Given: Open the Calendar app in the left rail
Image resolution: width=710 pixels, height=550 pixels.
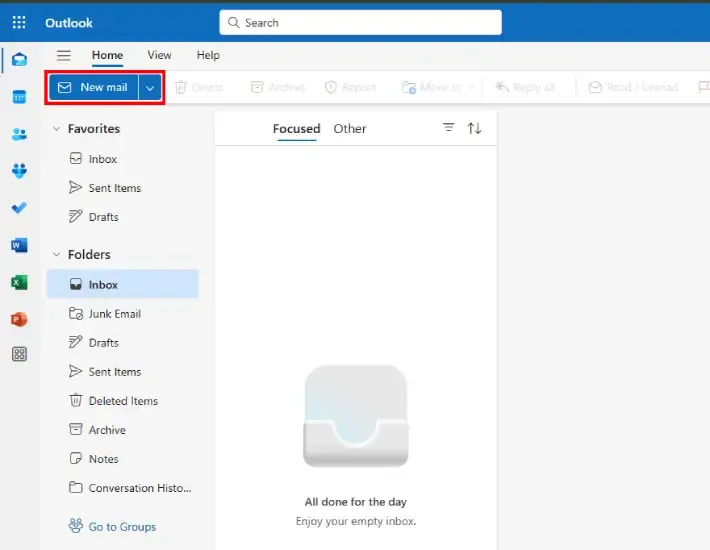Looking at the screenshot, I should pyautogui.click(x=19, y=96).
